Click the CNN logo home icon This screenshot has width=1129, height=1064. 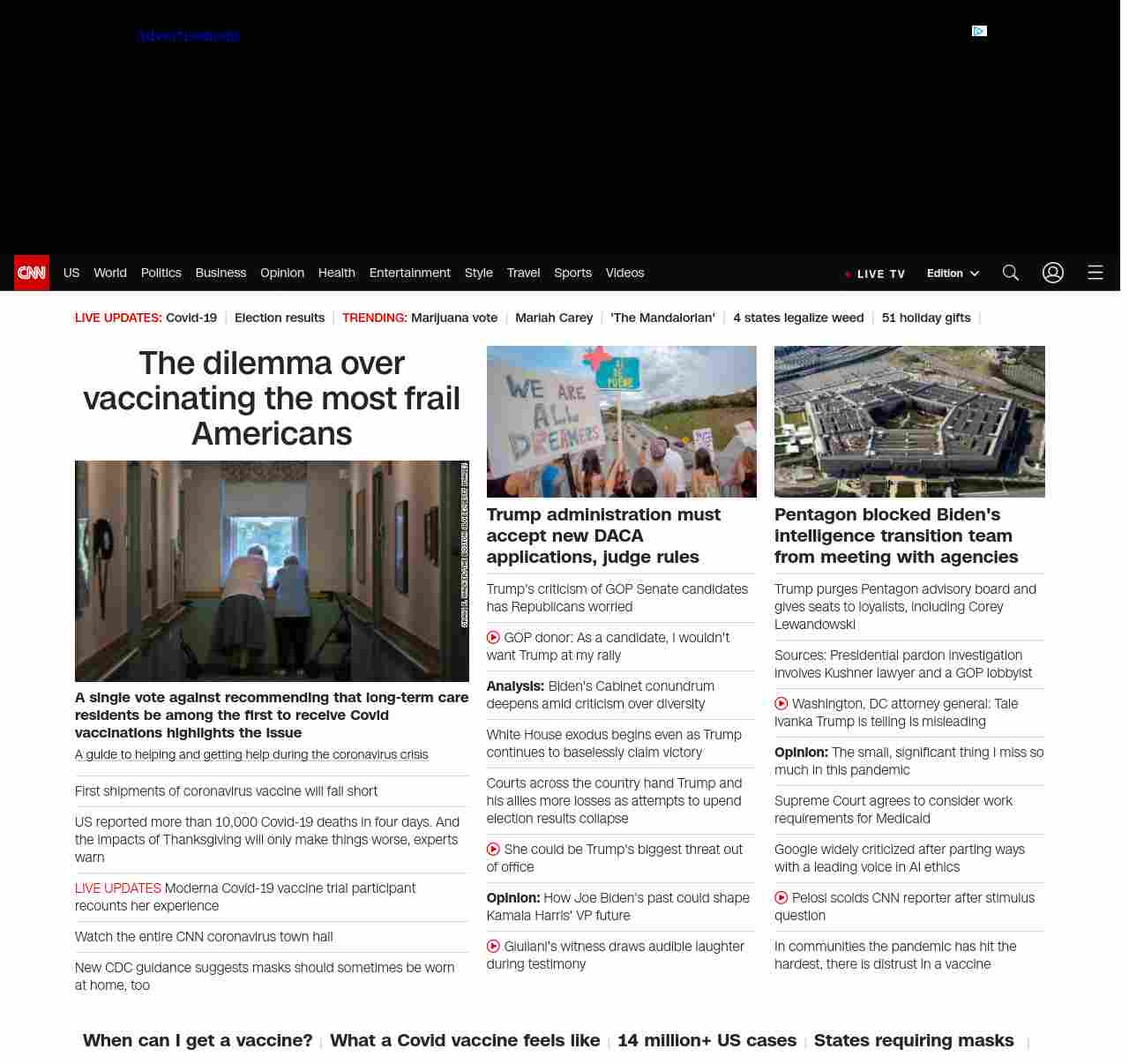(x=32, y=273)
